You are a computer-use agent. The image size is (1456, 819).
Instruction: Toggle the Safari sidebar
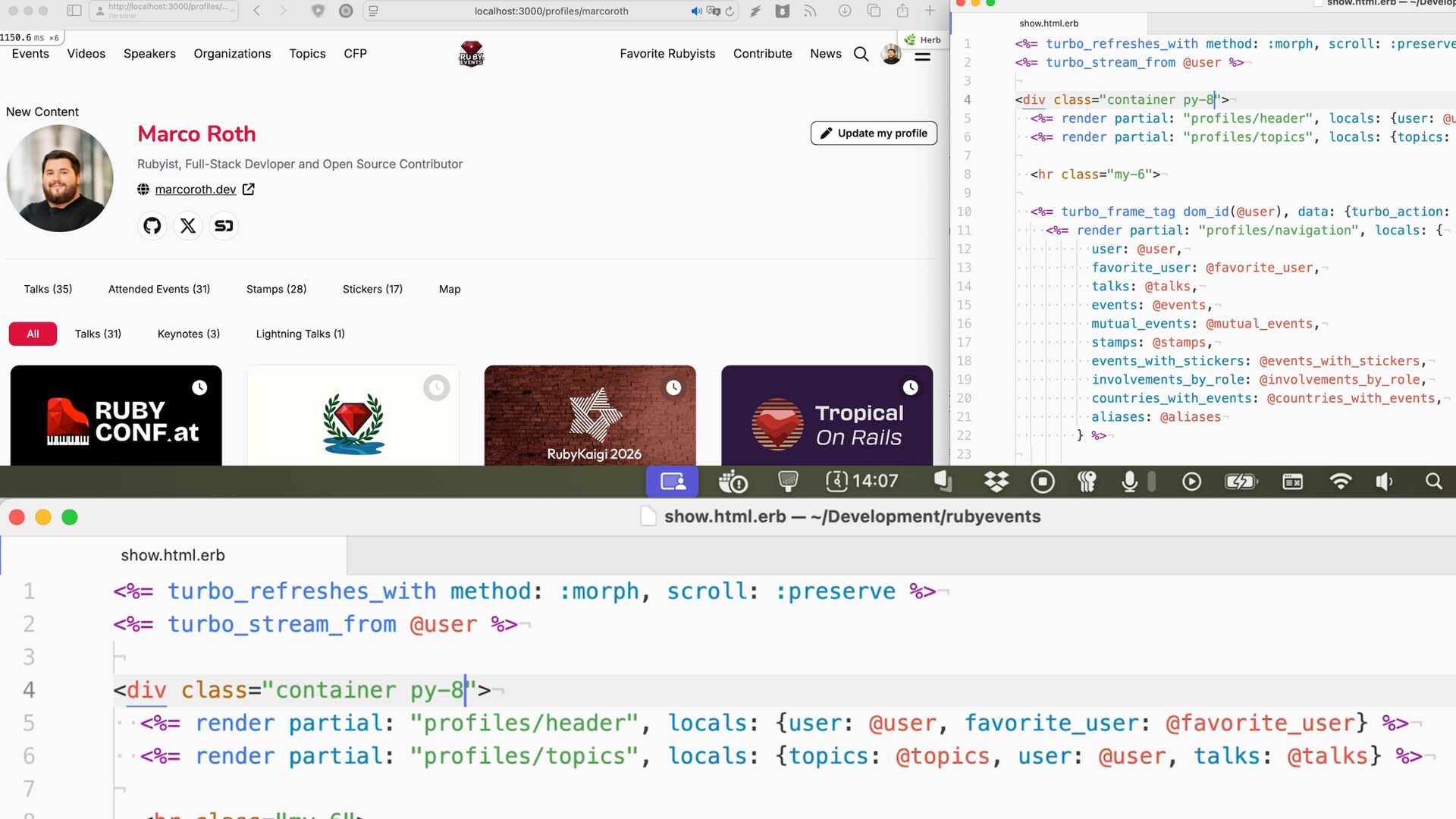74,11
